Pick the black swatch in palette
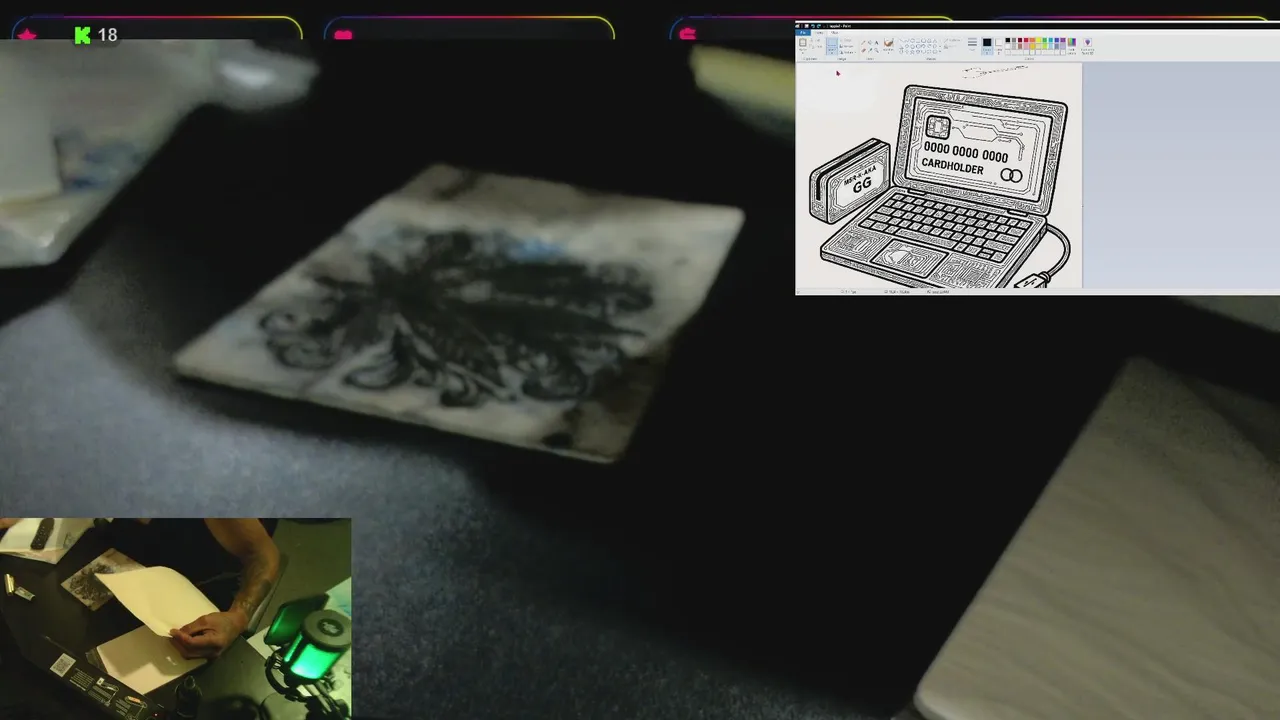 pyautogui.click(x=1008, y=40)
